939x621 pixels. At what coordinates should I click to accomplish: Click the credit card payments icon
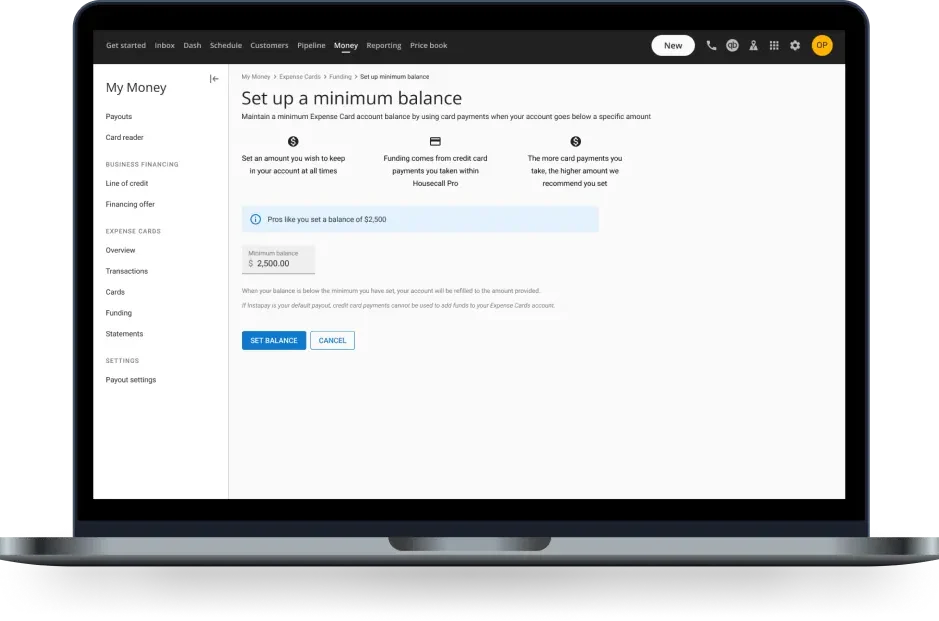pos(435,143)
